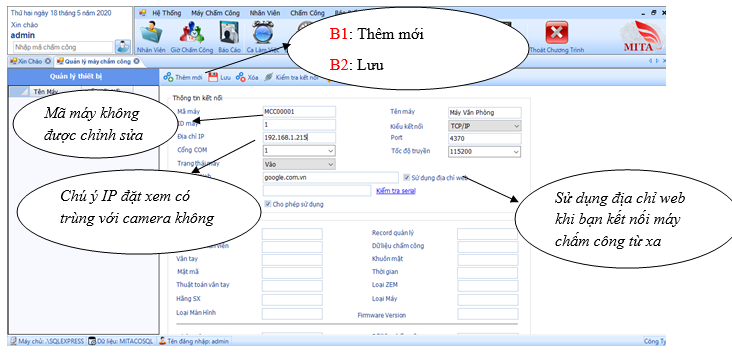Click the Hãng SX value field
The image size is (732, 360).
click(x=292, y=300)
